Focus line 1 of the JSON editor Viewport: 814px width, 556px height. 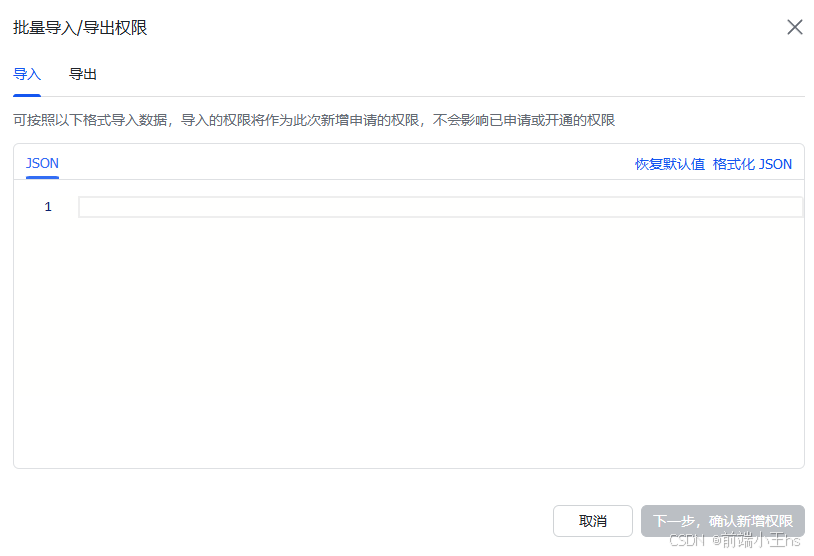pos(440,207)
